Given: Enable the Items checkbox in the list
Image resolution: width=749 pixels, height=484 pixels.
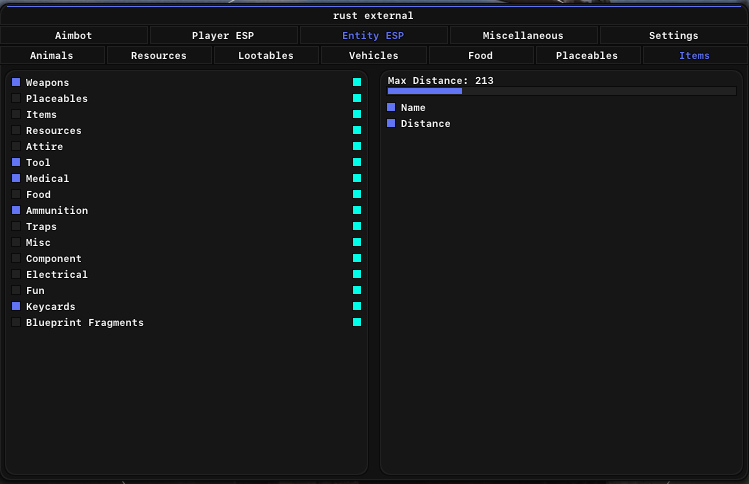Looking at the screenshot, I should 16,114.
